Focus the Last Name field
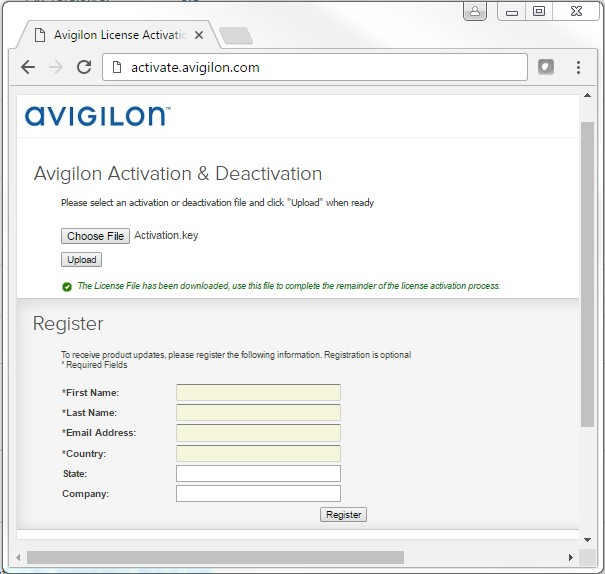This screenshot has height=574, width=605. tap(258, 413)
